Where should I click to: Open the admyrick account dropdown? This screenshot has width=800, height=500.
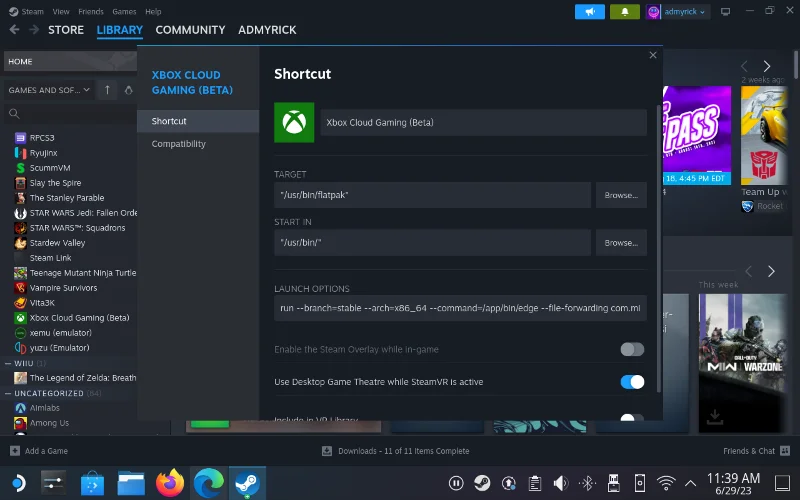coord(678,12)
